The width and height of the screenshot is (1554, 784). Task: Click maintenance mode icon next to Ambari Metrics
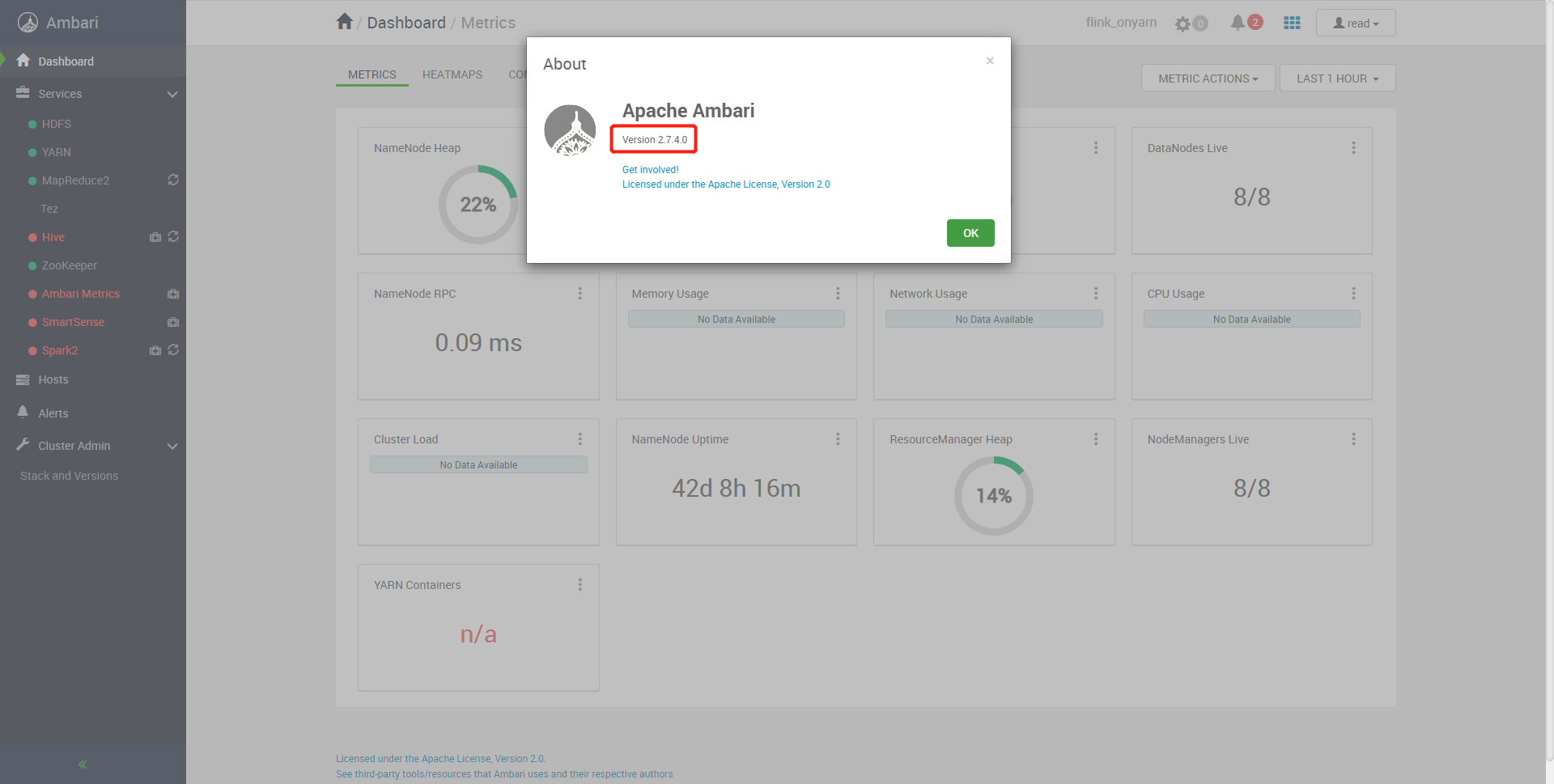coord(173,294)
